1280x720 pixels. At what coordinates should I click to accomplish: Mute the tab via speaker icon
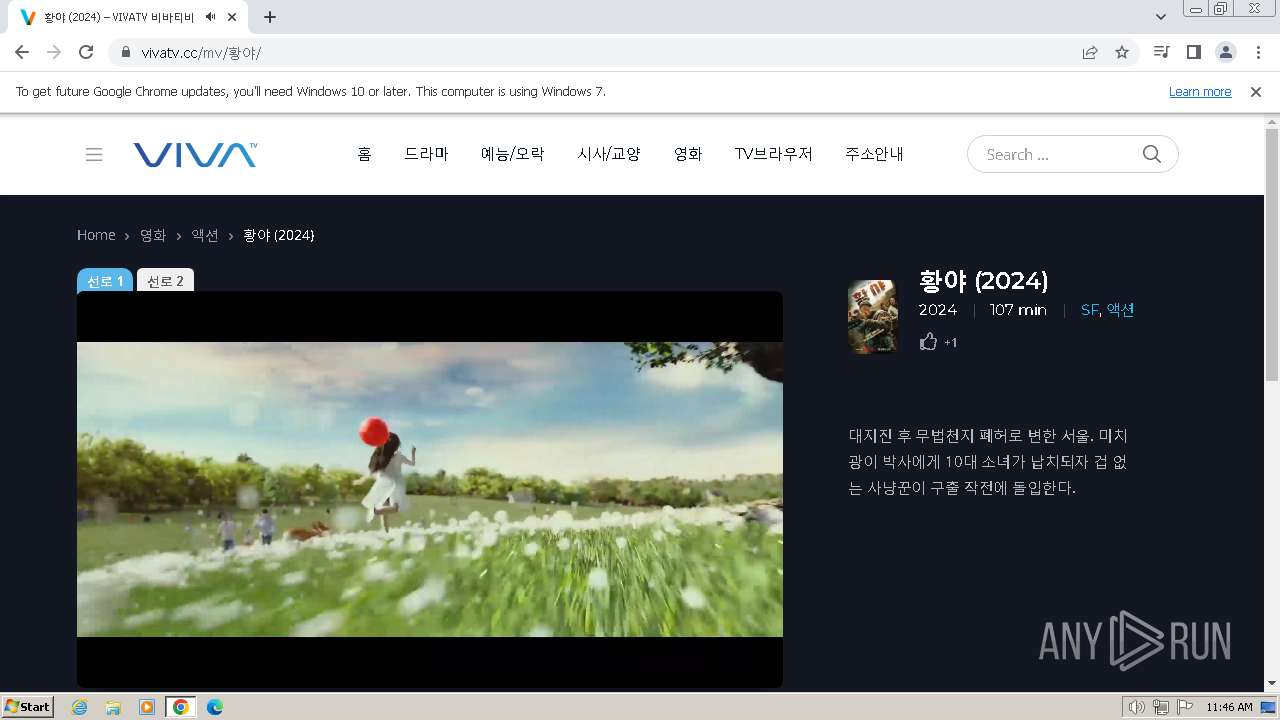(210, 17)
